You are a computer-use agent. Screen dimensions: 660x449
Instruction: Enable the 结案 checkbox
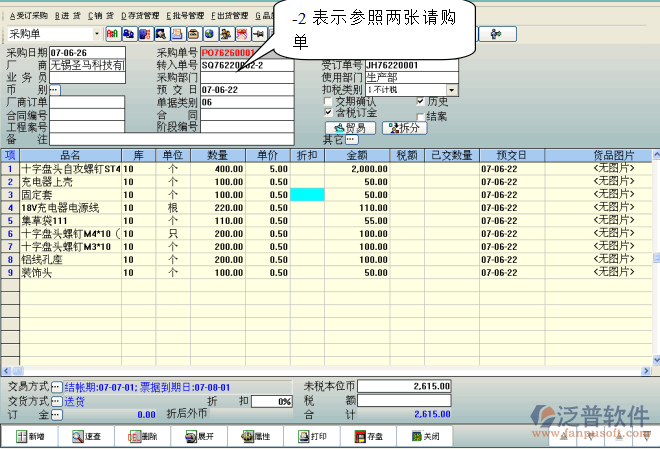418,116
